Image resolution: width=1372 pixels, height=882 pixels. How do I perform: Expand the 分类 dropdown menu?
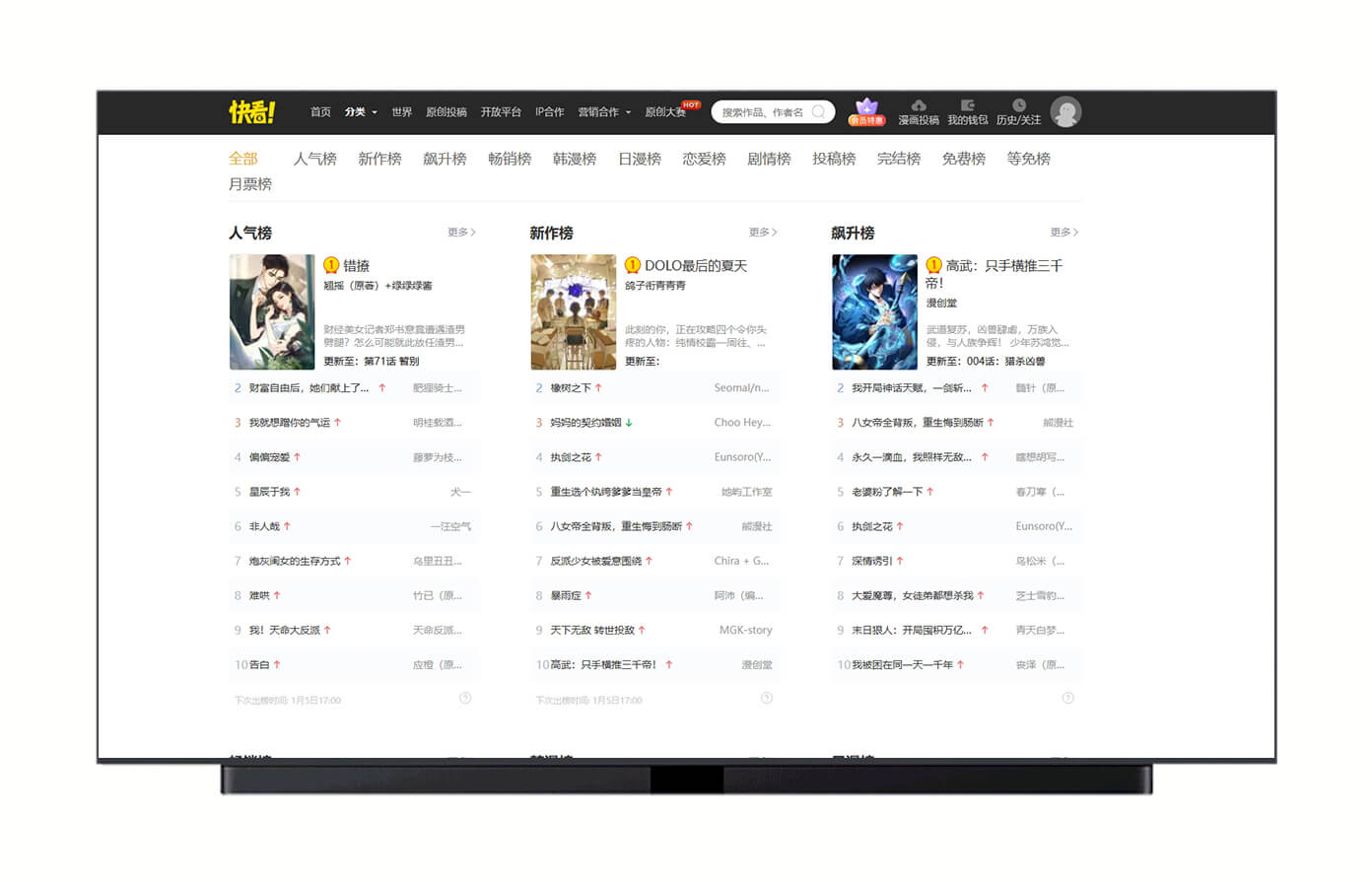coord(359,111)
